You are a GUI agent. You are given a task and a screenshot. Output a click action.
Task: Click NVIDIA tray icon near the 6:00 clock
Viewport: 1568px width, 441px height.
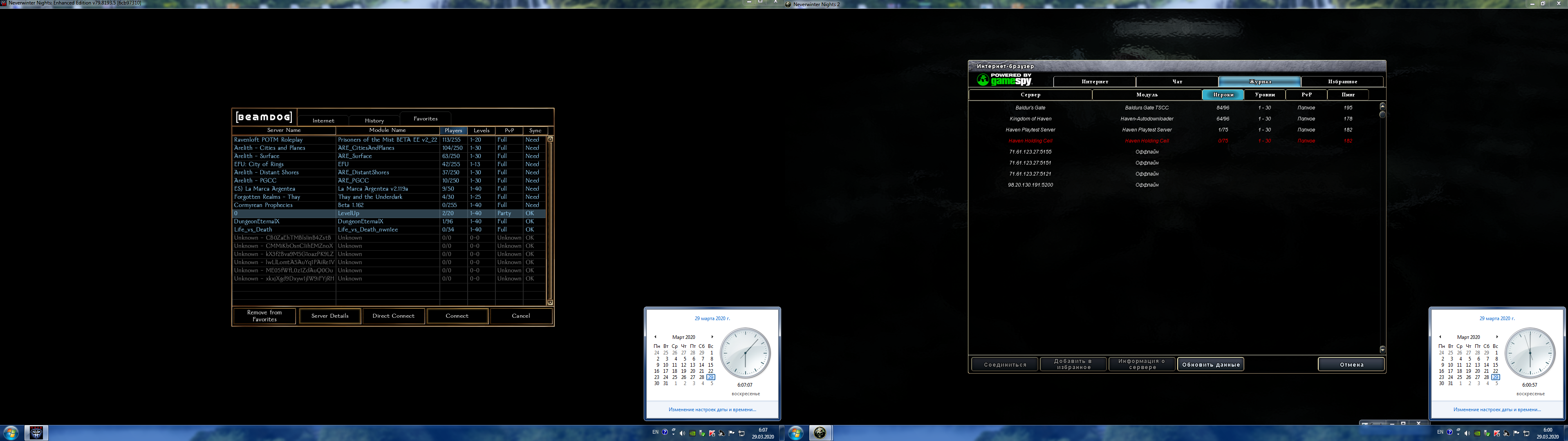(x=1477, y=434)
